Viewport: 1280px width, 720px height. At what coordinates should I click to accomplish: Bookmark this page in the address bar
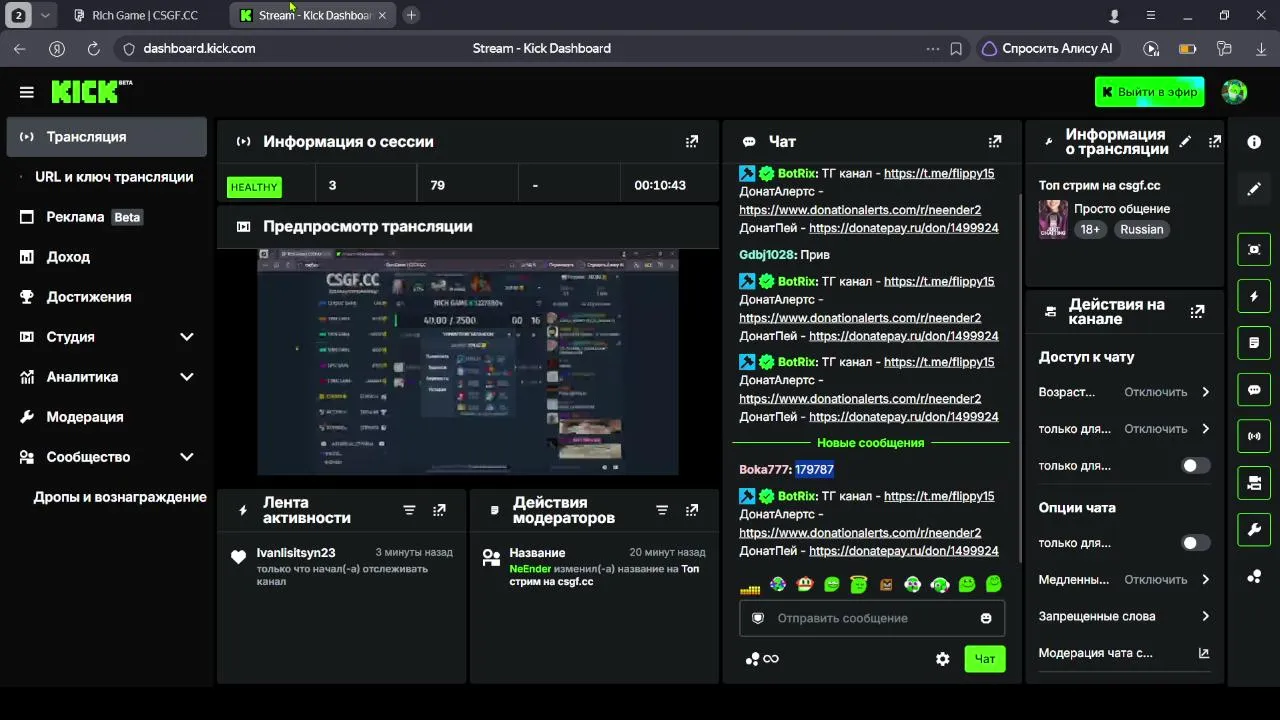coord(956,48)
